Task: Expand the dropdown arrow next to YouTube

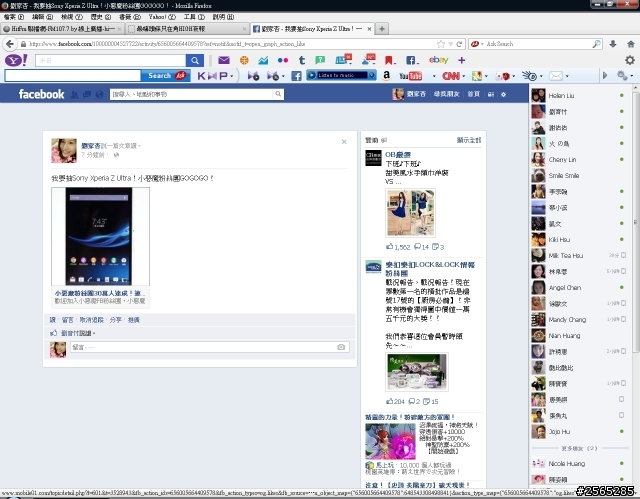Action: coord(434,76)
